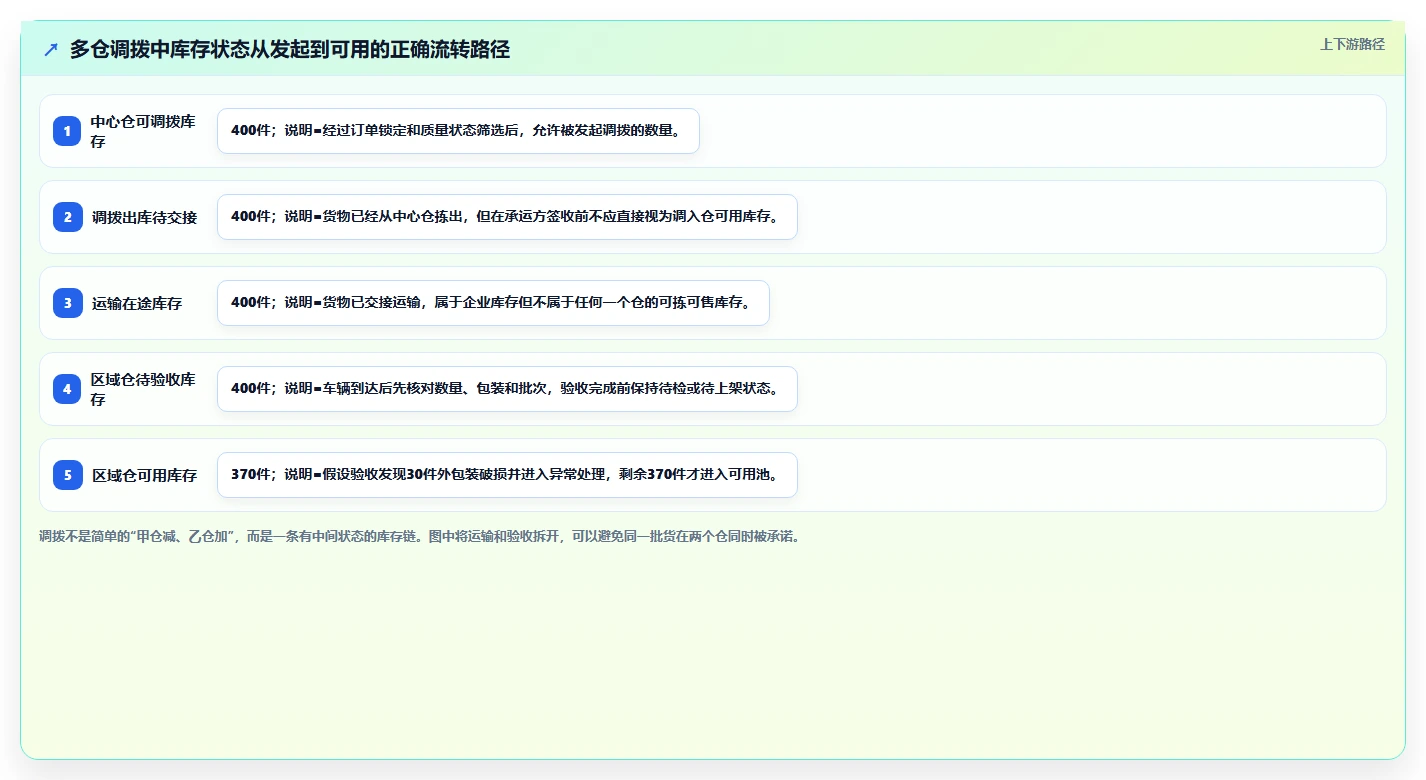Click the 运输在途库存 step label

coord(137,303)
